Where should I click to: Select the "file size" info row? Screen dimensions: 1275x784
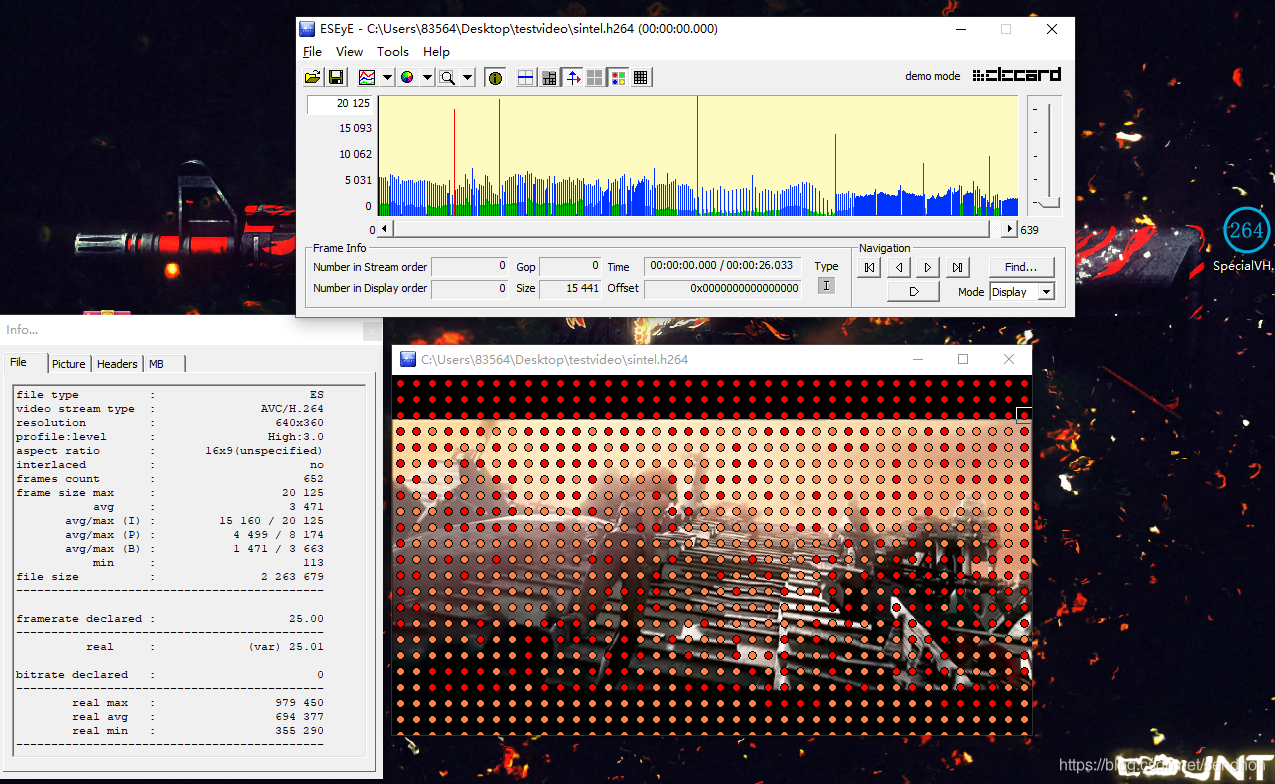170,577
